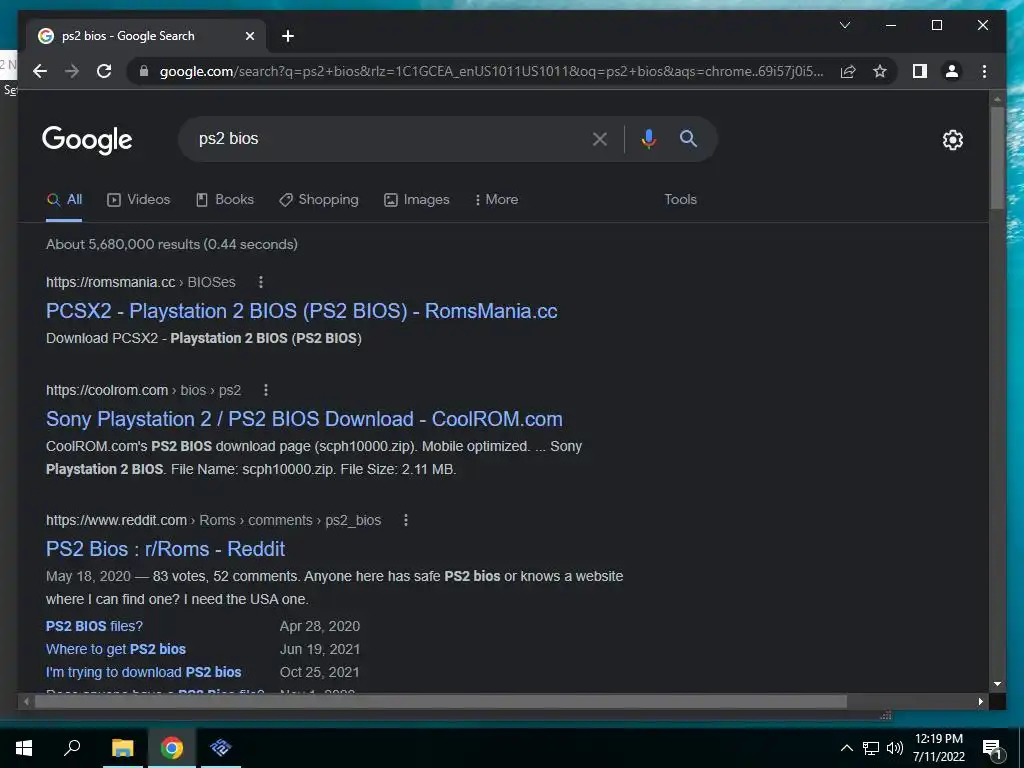Start voice search with the microphone icon

coord(648,138)
